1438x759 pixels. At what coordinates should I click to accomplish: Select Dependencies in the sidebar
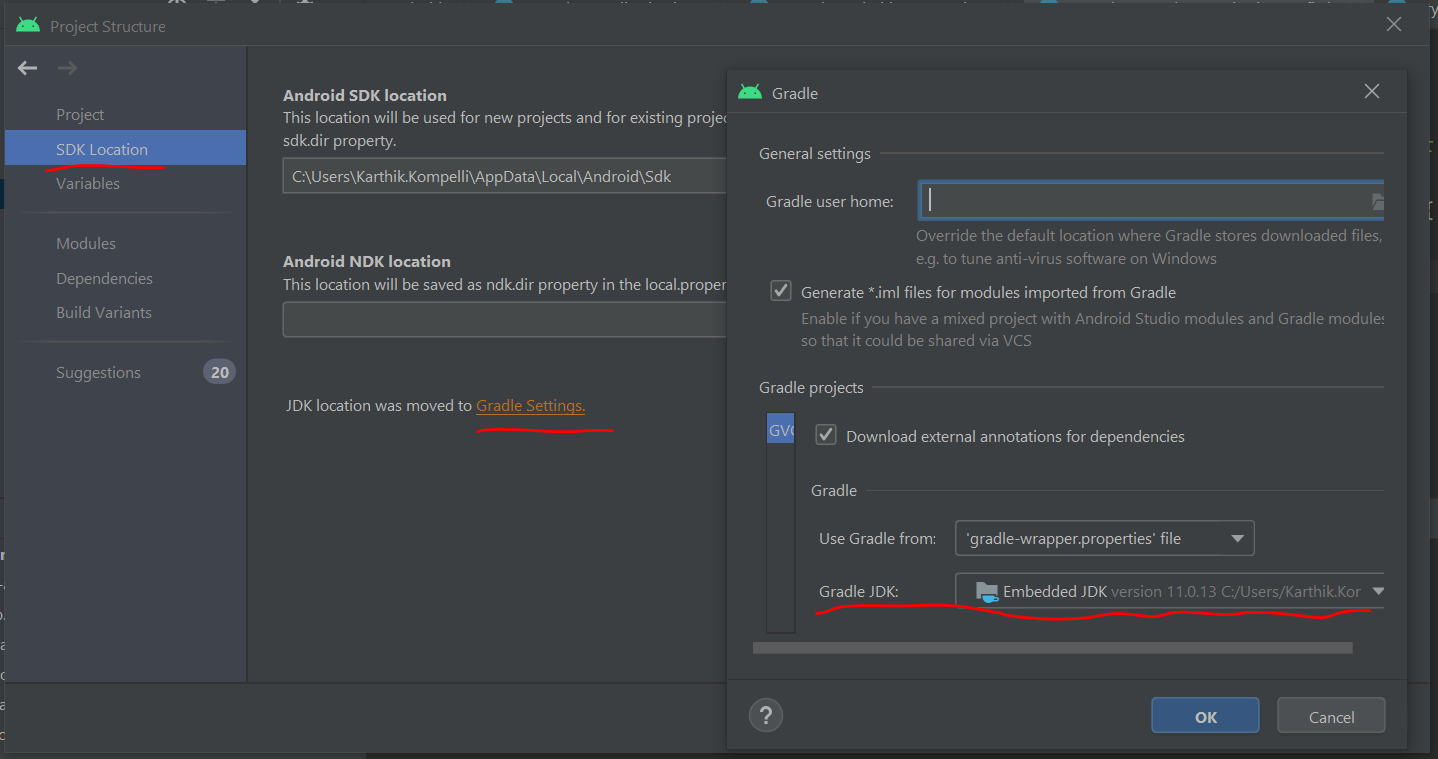(x=104, y=279)
